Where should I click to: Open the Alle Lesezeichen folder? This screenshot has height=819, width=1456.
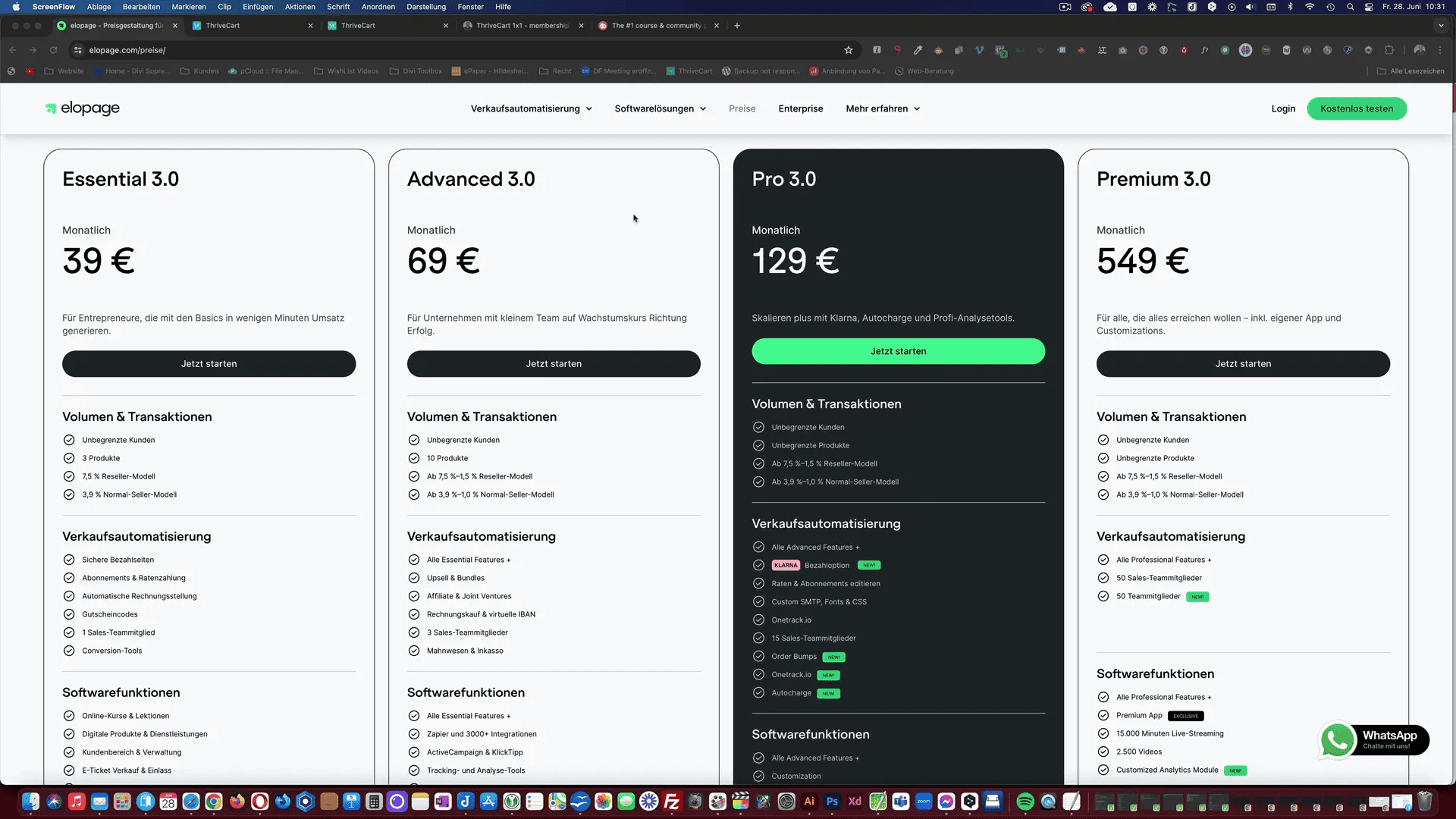click(x=1410, y=71)
